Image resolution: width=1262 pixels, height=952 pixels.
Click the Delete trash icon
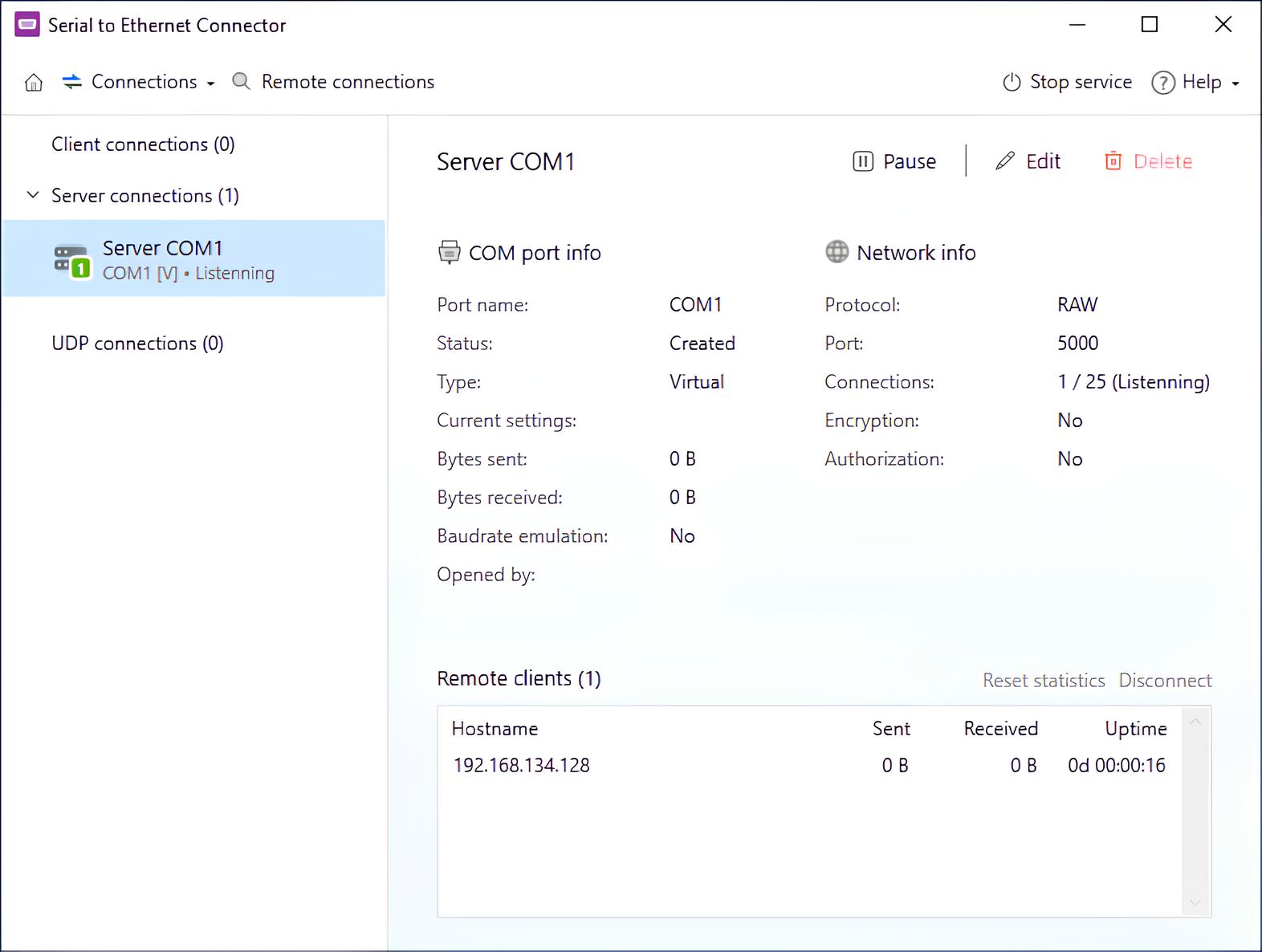coord(1113,161)
